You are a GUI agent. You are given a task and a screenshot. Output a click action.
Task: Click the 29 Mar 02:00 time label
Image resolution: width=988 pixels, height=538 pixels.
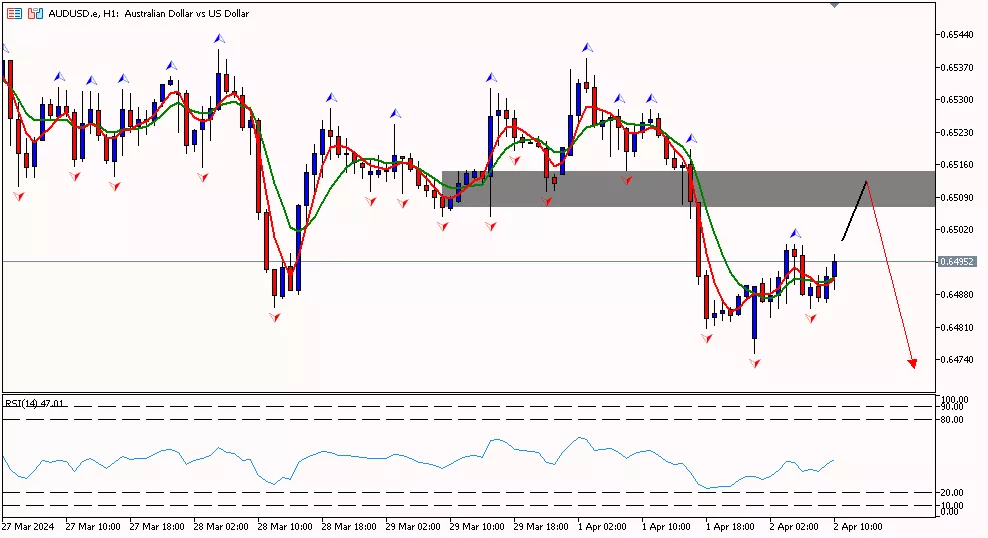click(x=413, y=527)
